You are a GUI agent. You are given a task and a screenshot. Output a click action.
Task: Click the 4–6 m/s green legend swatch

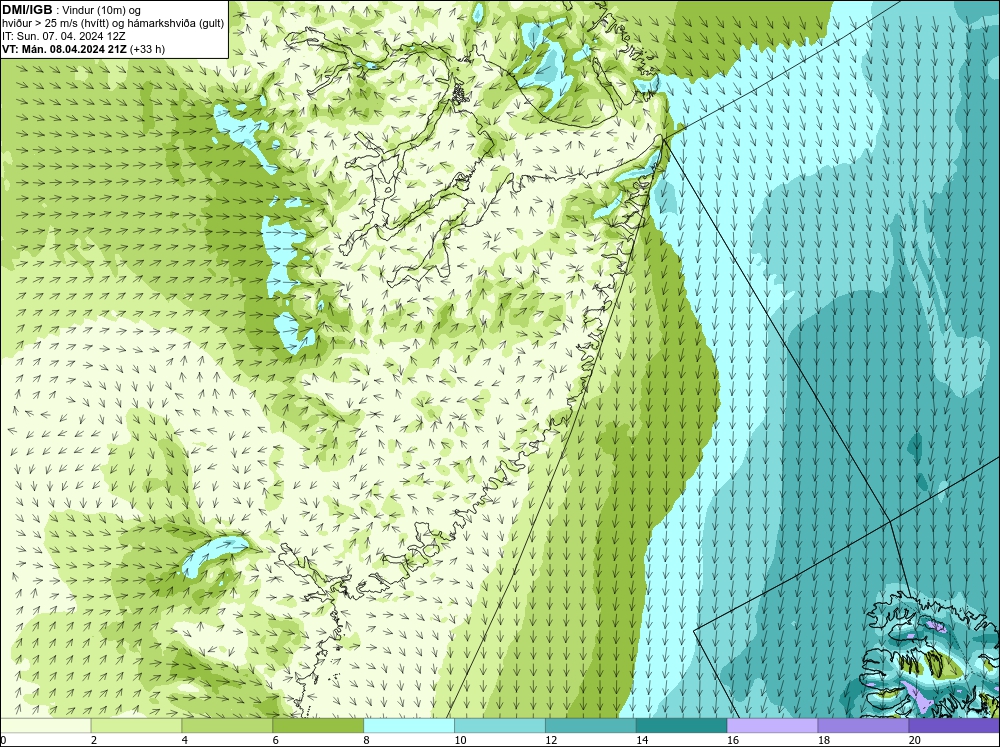pos(227,725)
